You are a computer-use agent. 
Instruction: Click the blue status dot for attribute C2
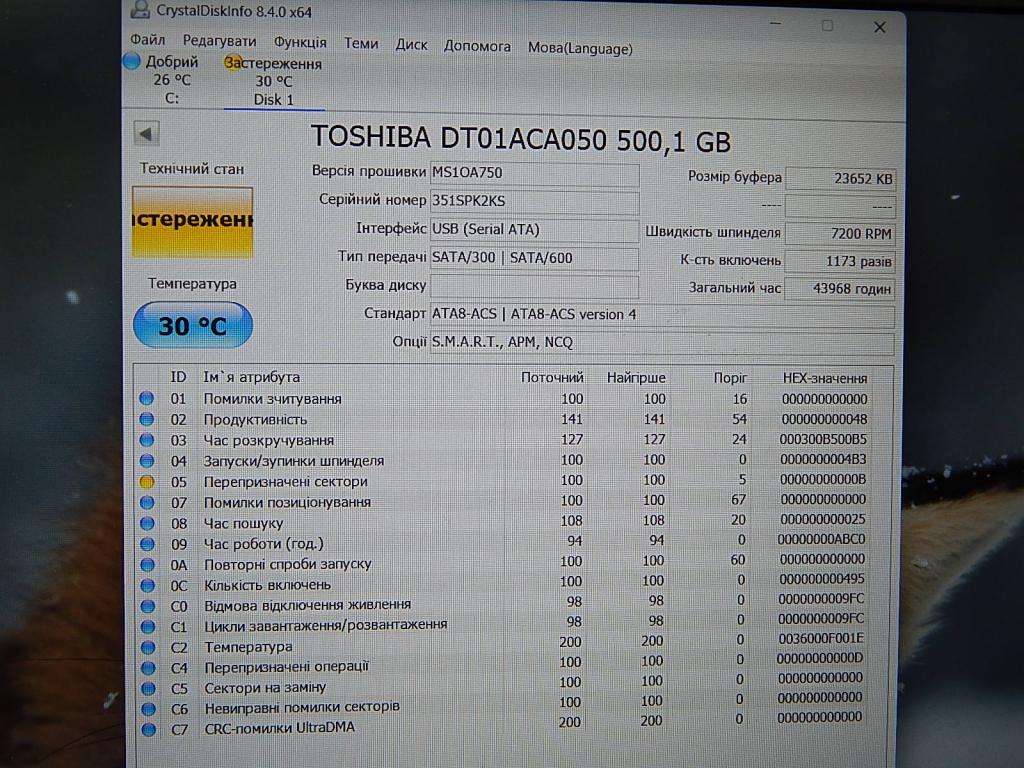tap(148, 646)
